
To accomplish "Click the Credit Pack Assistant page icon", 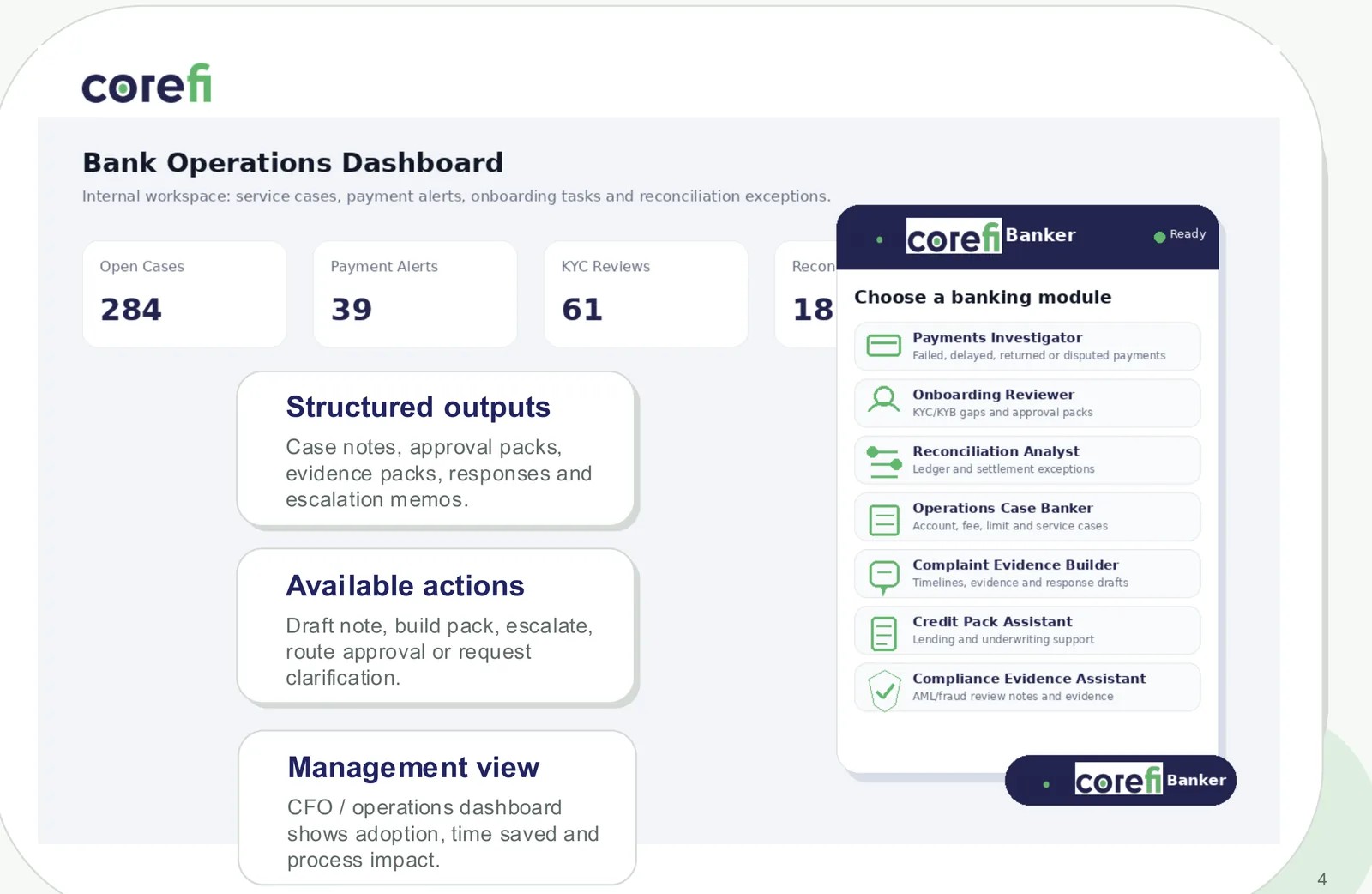I will pos(883,633).
